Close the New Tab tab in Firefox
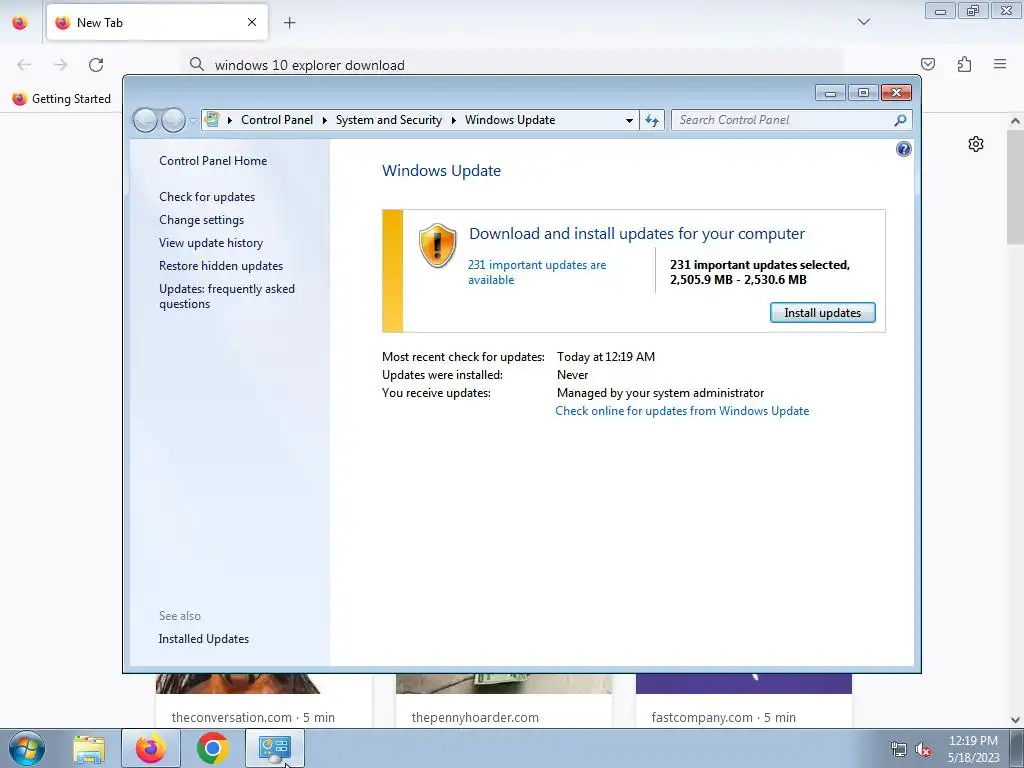This screenshot has height=768, width=1024. pos(252,22)
